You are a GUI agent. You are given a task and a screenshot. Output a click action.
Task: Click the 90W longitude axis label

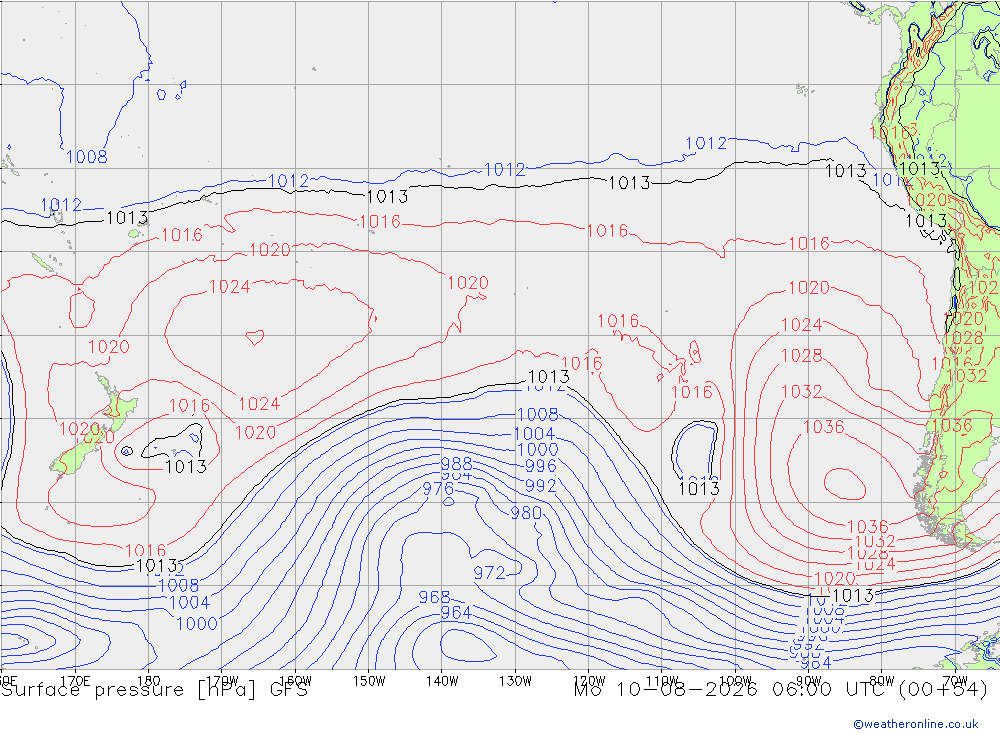pyautogui.click(x=809, y=681)
